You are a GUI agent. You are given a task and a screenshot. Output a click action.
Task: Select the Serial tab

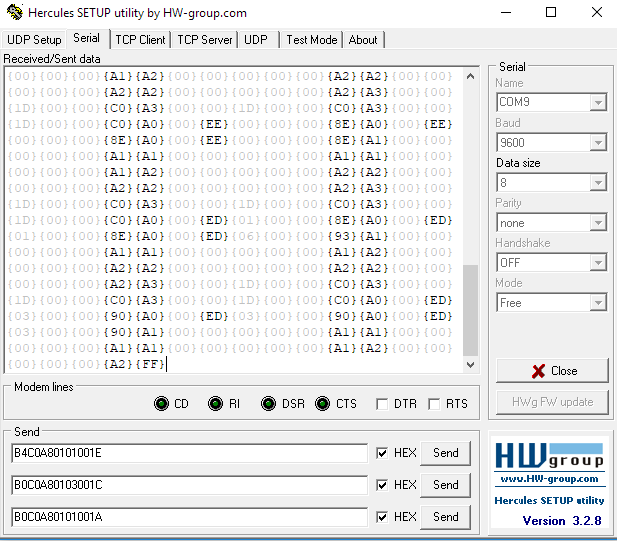87,38
